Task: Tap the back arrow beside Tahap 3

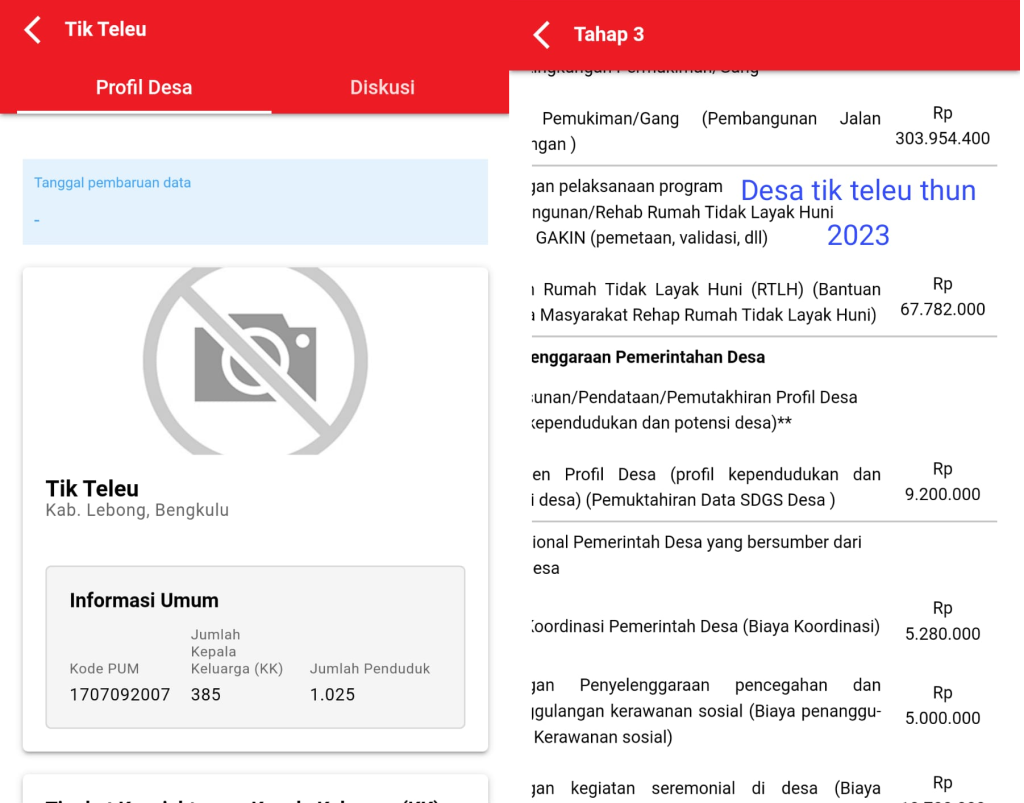Action: coord(542,35)
